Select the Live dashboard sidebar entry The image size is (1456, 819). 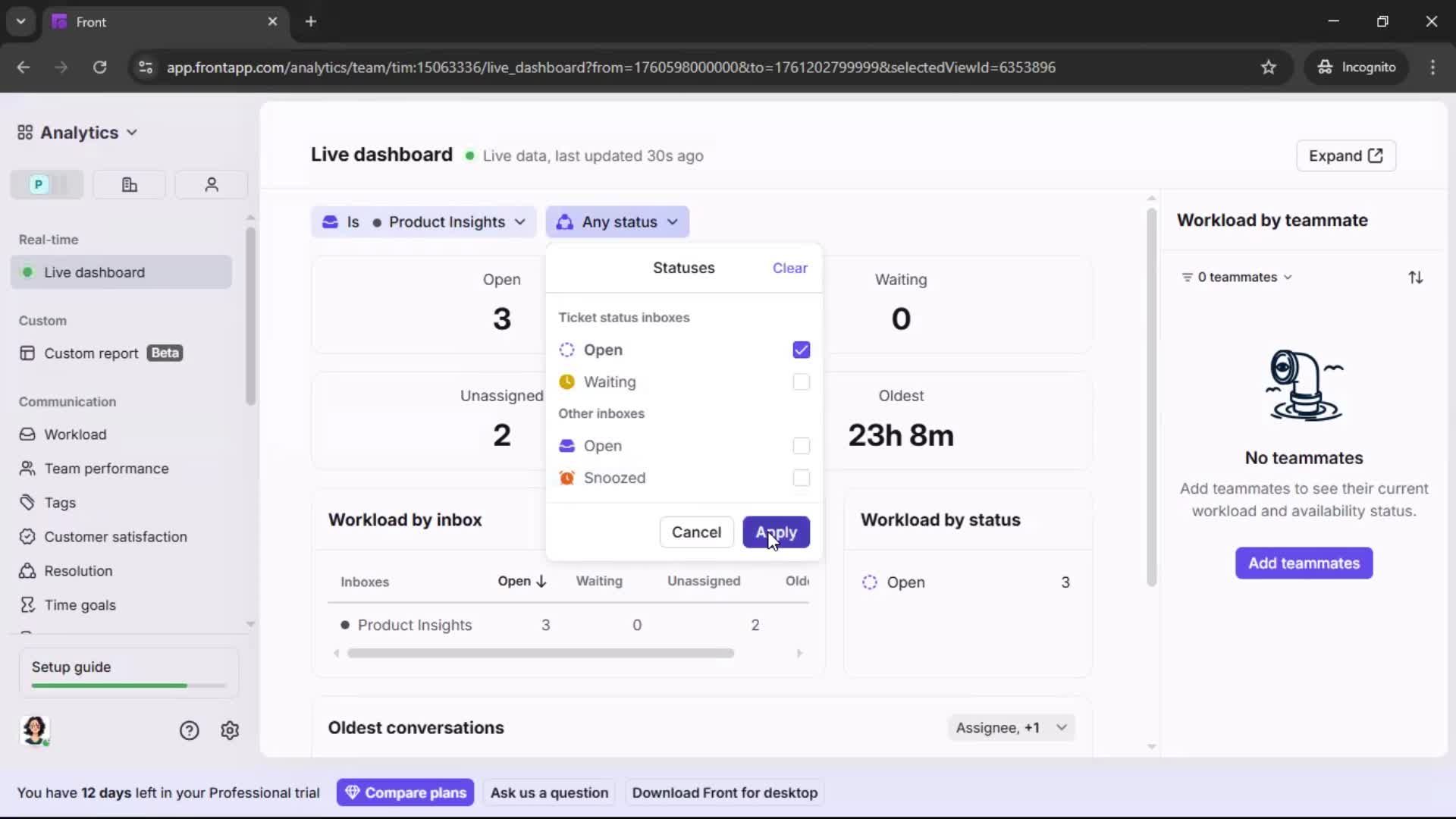[96, 271]
